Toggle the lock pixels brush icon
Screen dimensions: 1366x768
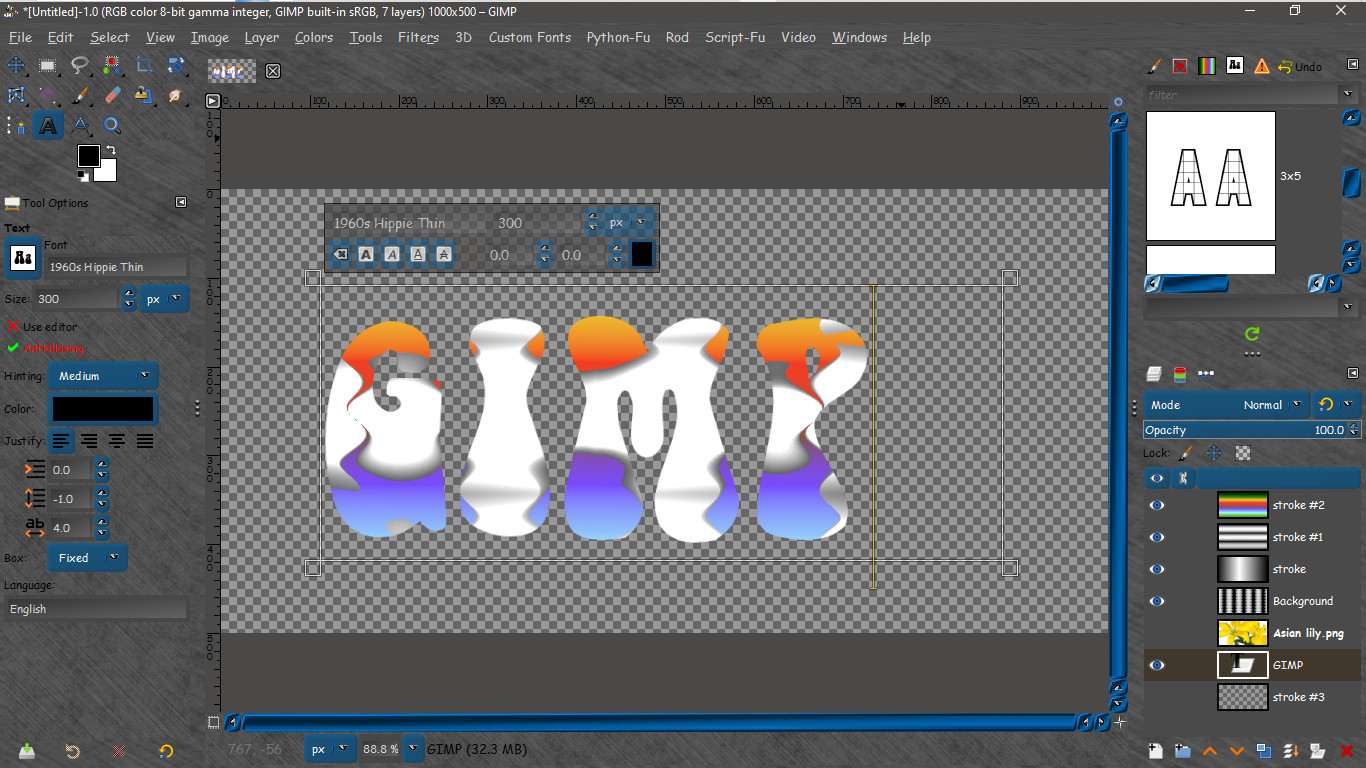(1187, 453)
